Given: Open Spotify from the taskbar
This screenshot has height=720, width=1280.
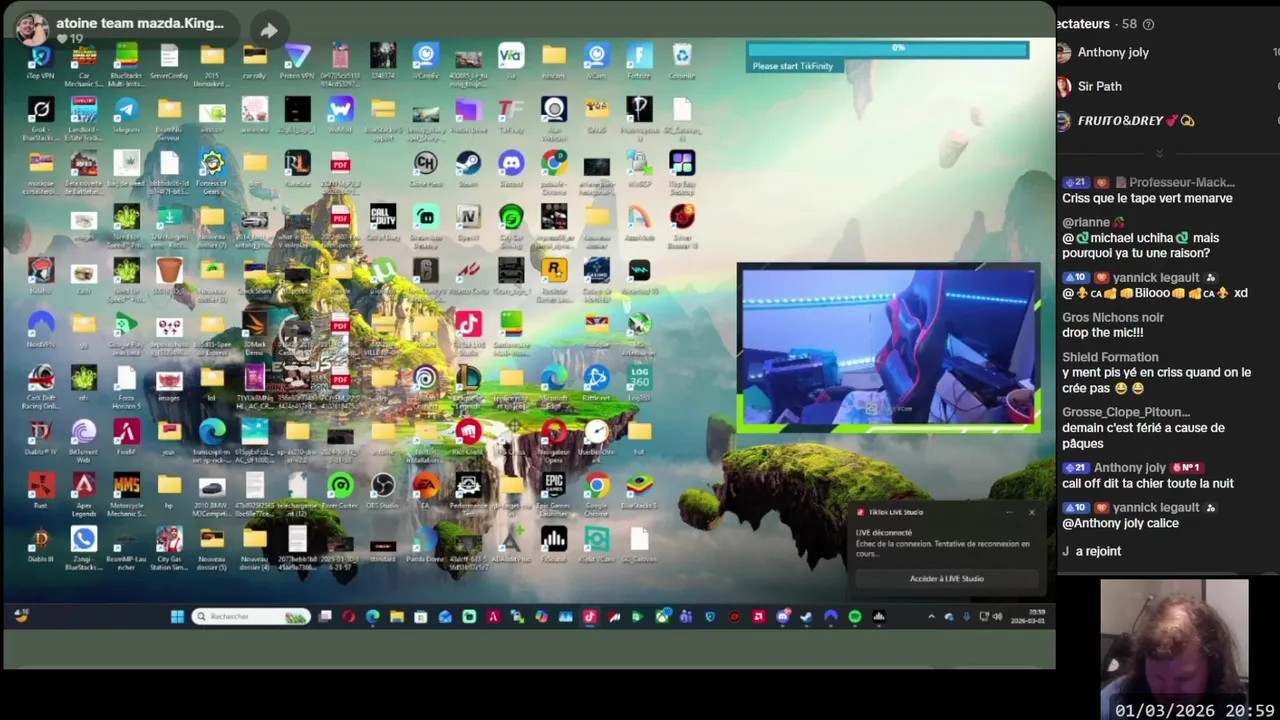Looking at the screenshot, I should click(x=855, y=617).
